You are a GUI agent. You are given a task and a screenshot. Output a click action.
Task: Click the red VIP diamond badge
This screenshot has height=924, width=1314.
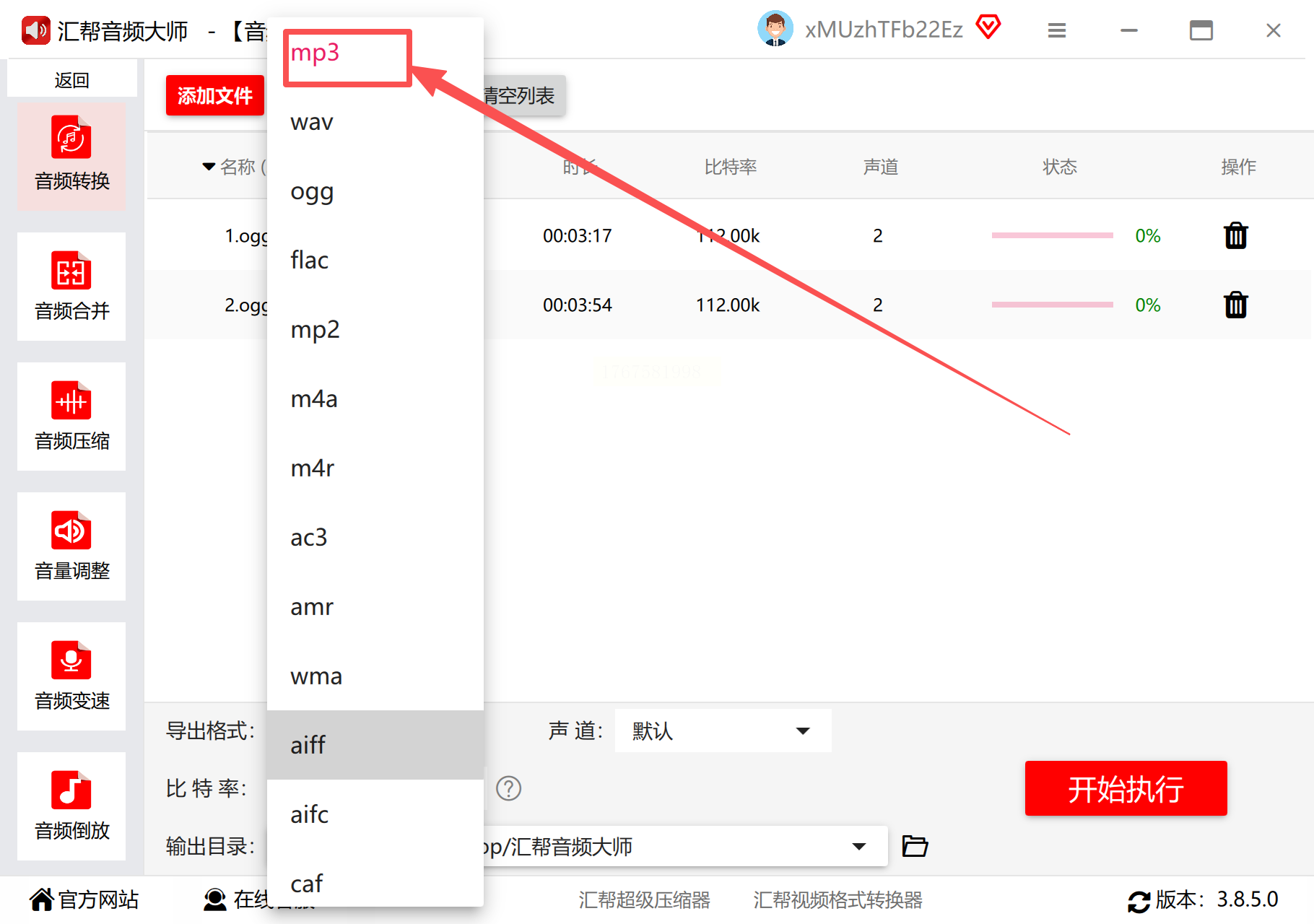(x=988, y=27)
